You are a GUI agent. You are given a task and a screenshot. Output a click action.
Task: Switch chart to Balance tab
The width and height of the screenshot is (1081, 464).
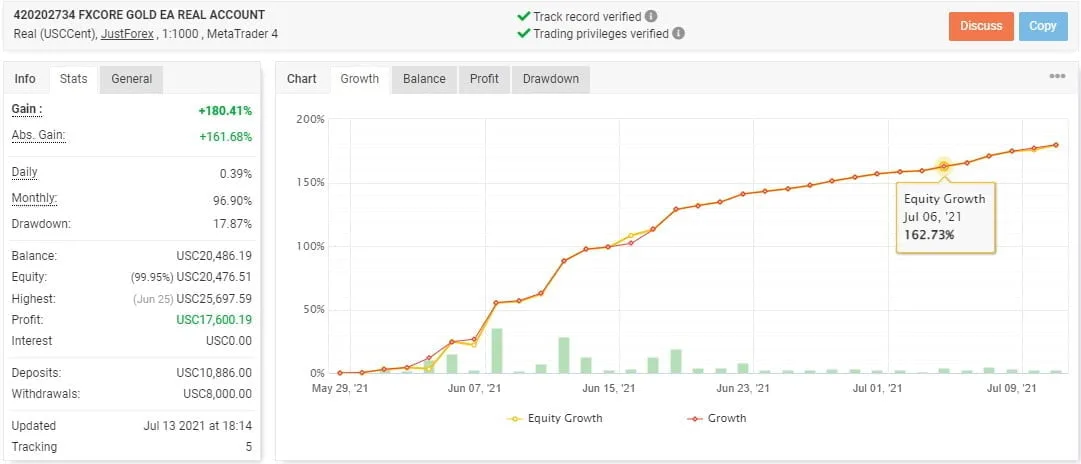[424, 79]
